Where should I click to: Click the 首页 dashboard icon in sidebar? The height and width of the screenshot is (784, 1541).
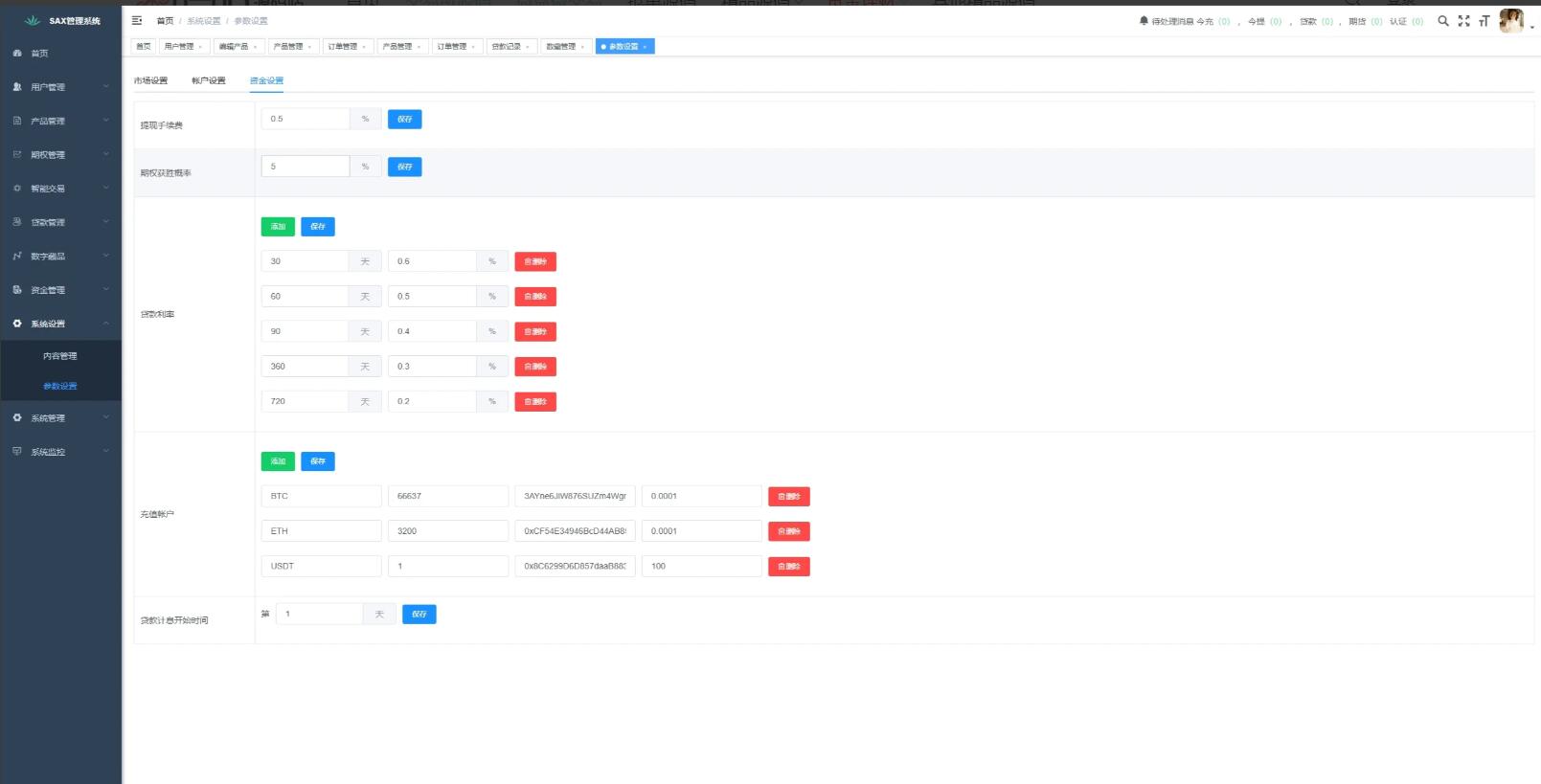click(17, 53)
